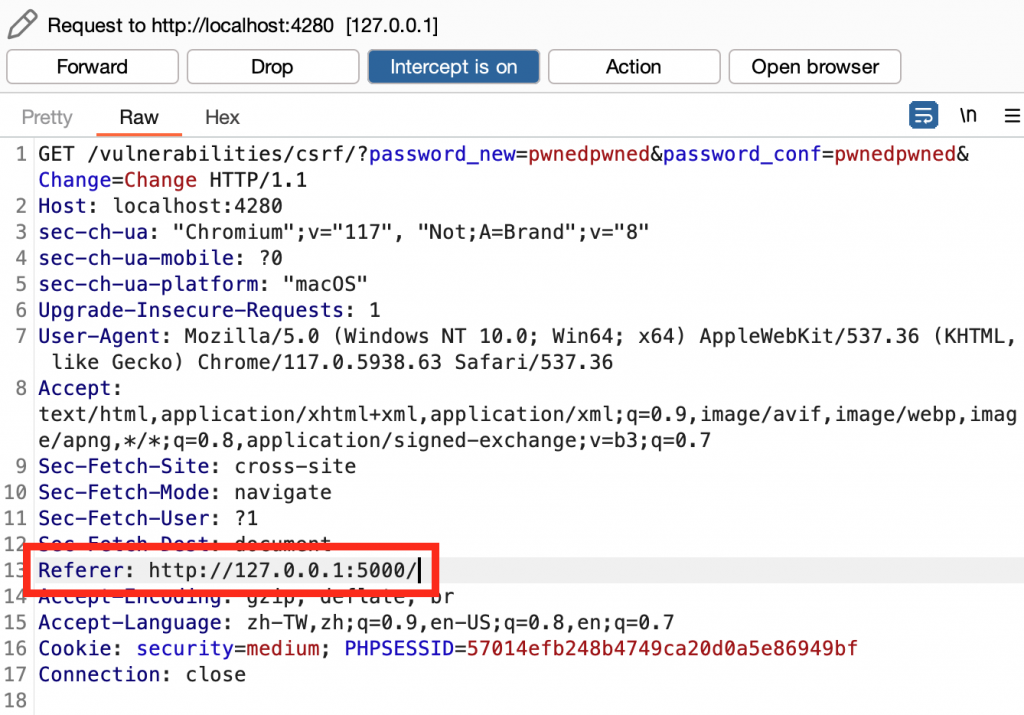Click the Drop button

[x=273, y=67]
